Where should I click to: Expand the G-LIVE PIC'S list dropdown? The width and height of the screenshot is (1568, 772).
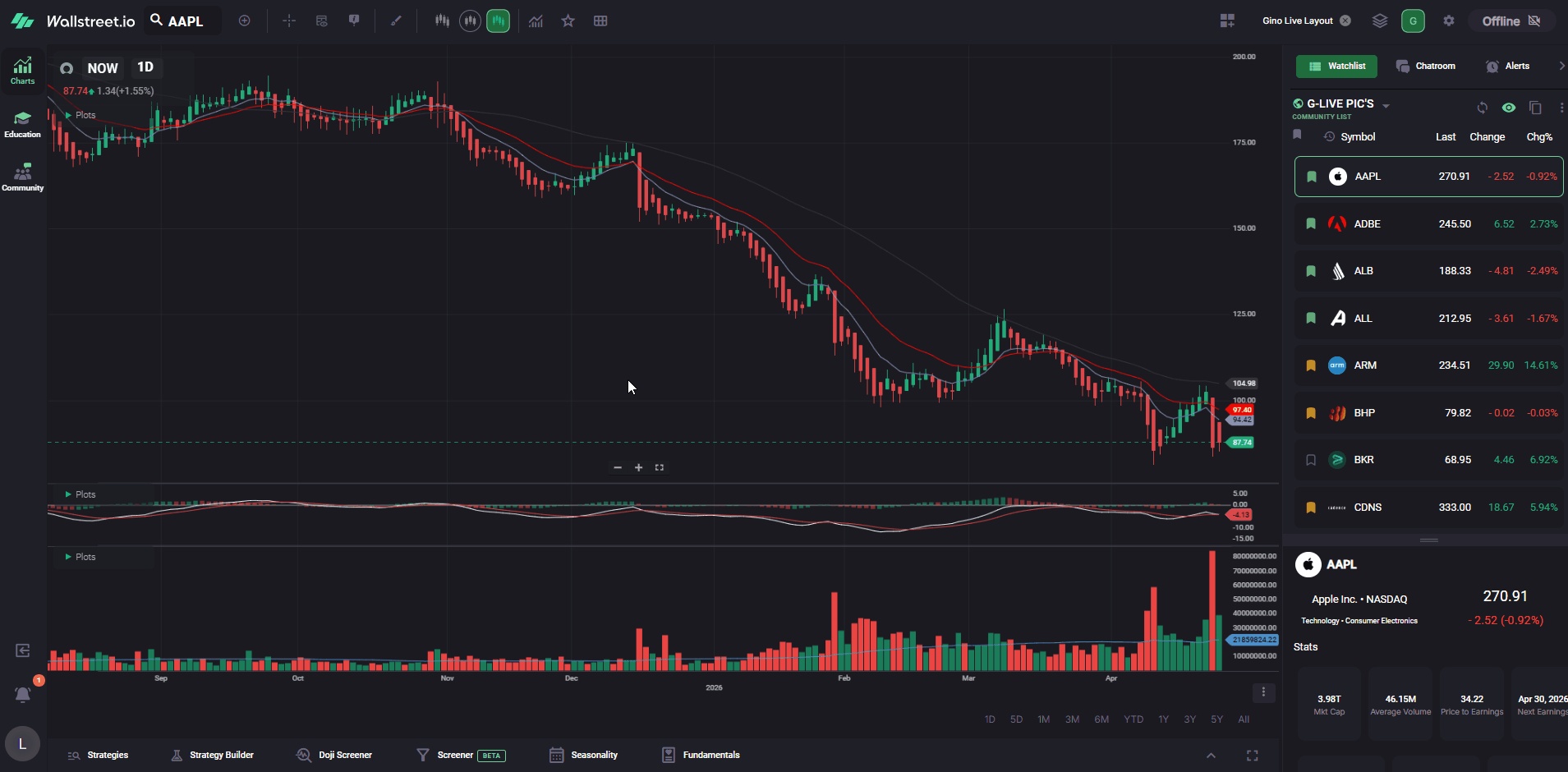click(1386, 106)
